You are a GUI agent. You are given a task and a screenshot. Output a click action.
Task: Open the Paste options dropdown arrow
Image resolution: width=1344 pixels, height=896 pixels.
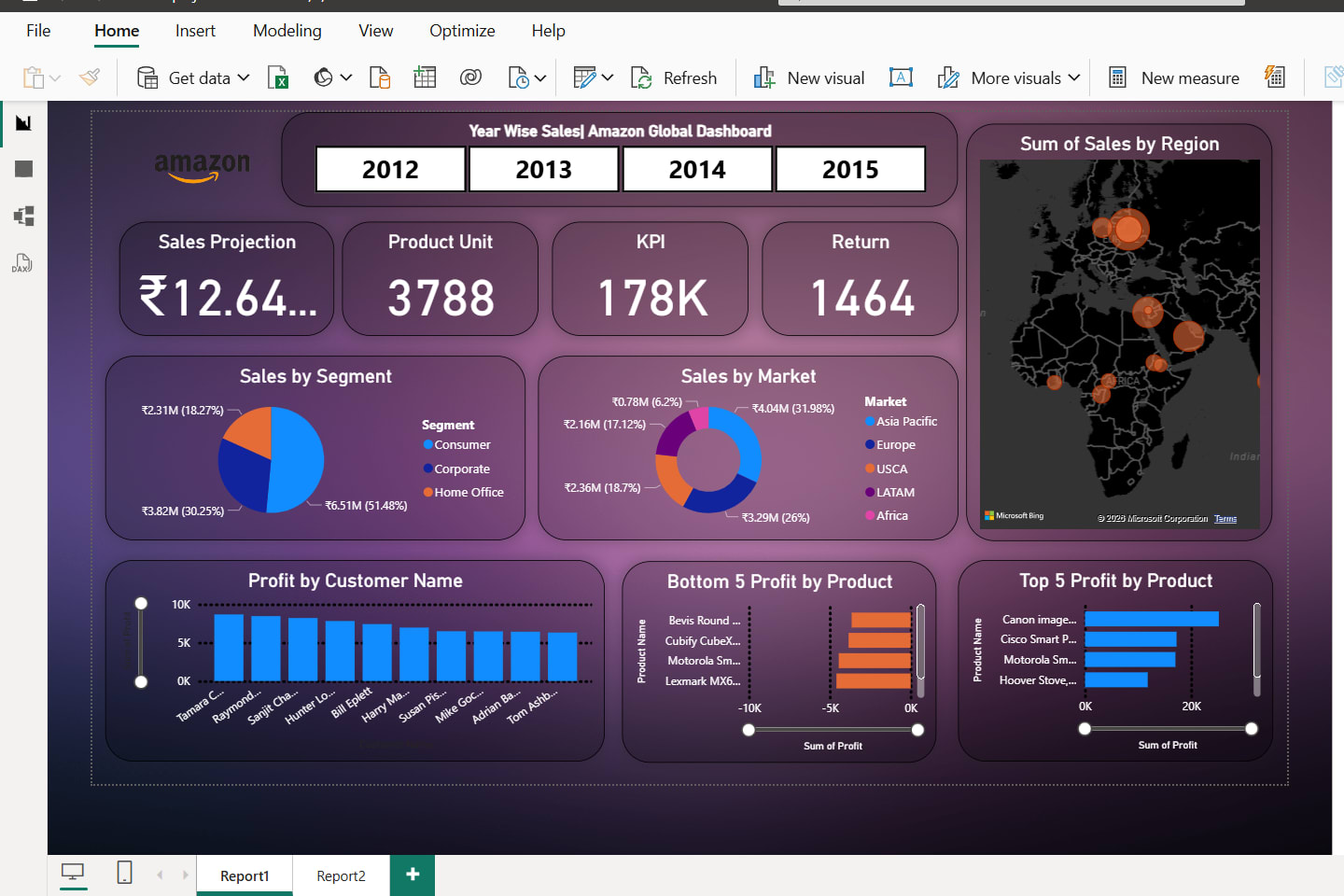pyautogui.click(x=55, y=78)
